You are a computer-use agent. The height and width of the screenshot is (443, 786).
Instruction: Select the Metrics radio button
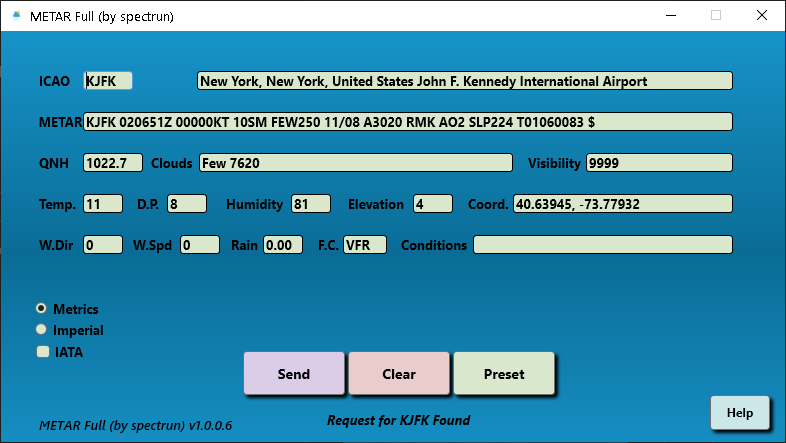pos(41,309)
